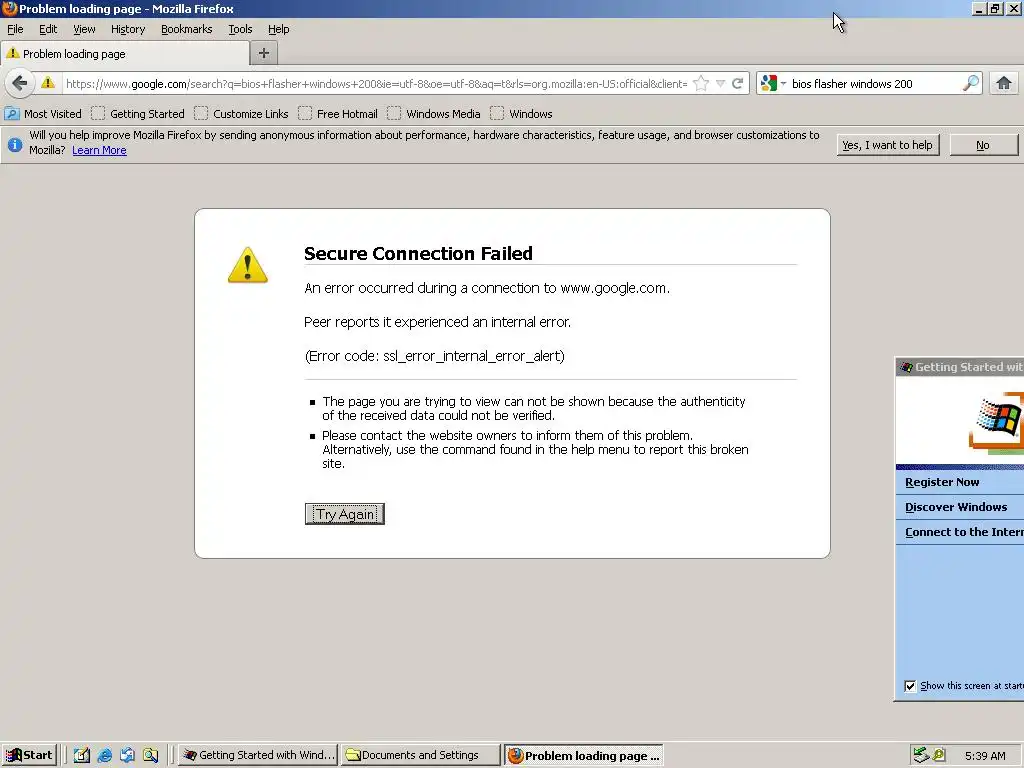Image resolution: width=1024 pixels, height=768 pixels.
Task: Click Register Now in Getting Started window
Action: coord(942,482)
